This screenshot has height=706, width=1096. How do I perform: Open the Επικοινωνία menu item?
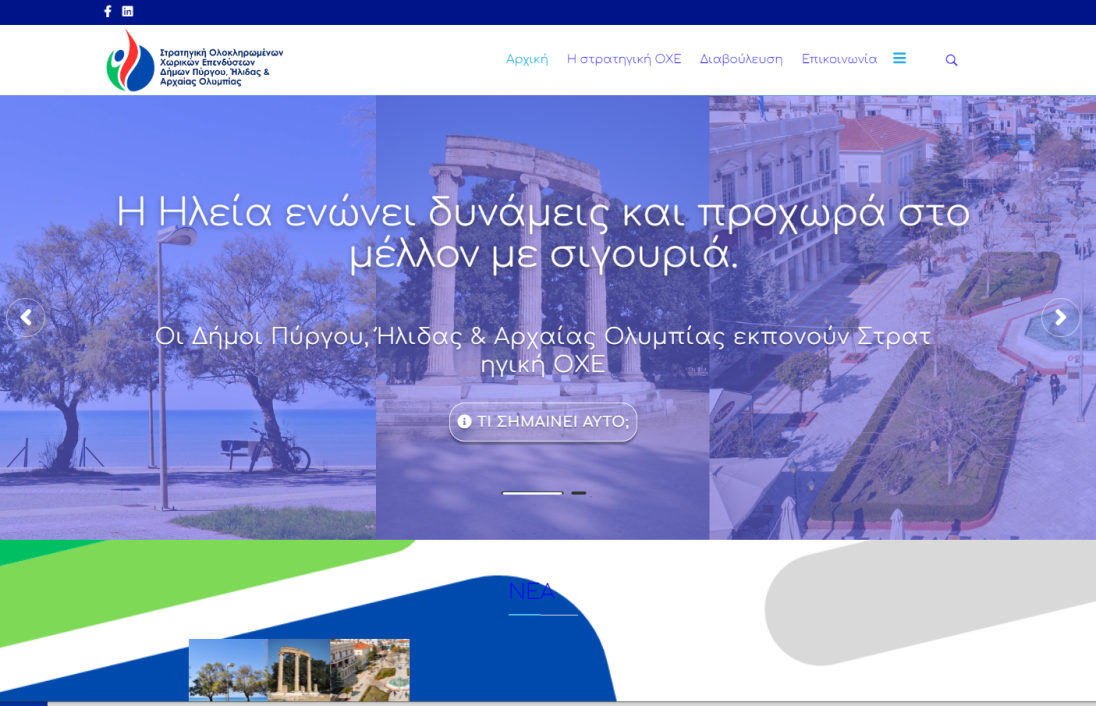pos(838,59)
